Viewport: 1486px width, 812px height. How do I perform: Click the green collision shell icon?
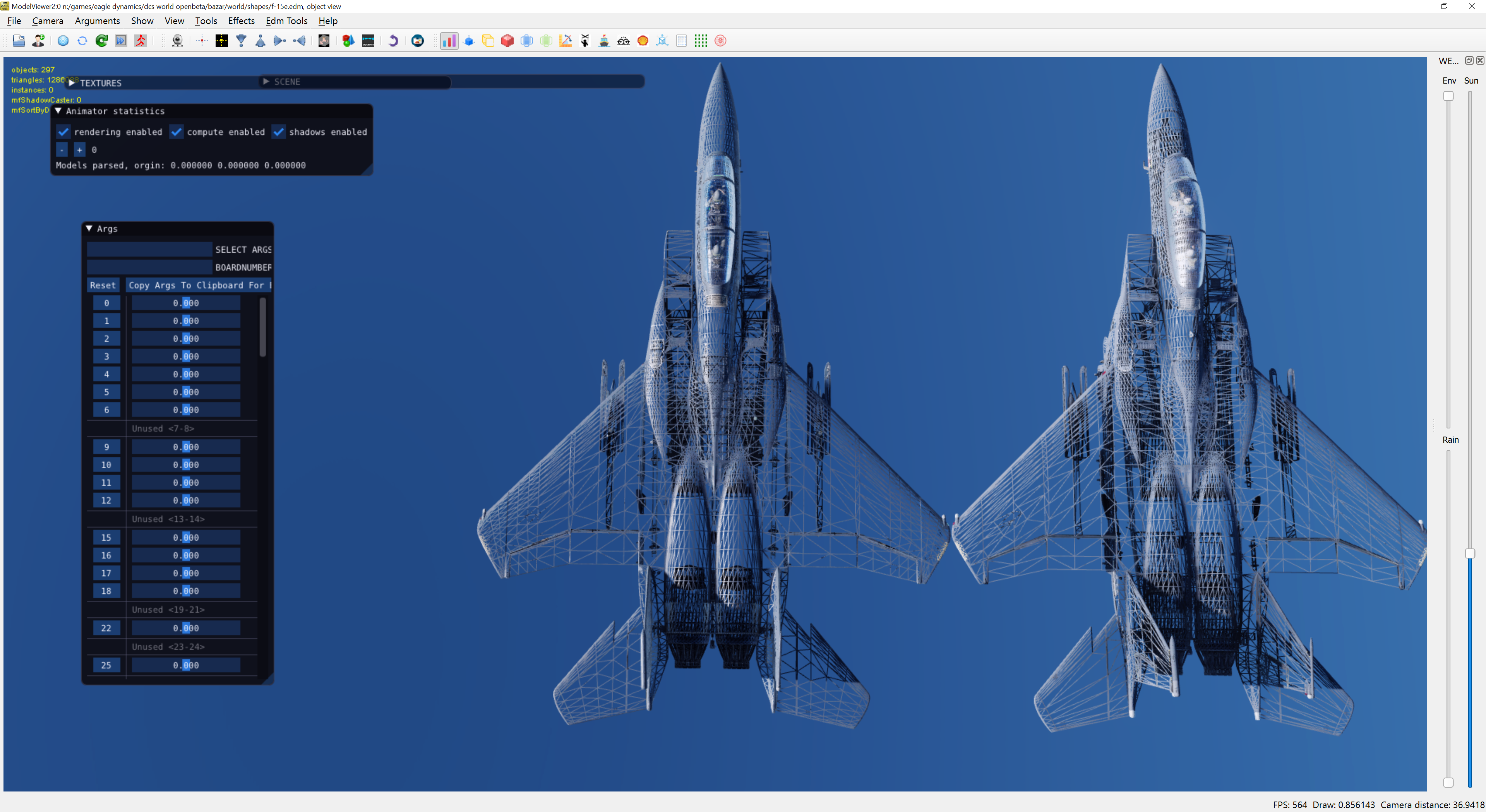coord(546,41)
